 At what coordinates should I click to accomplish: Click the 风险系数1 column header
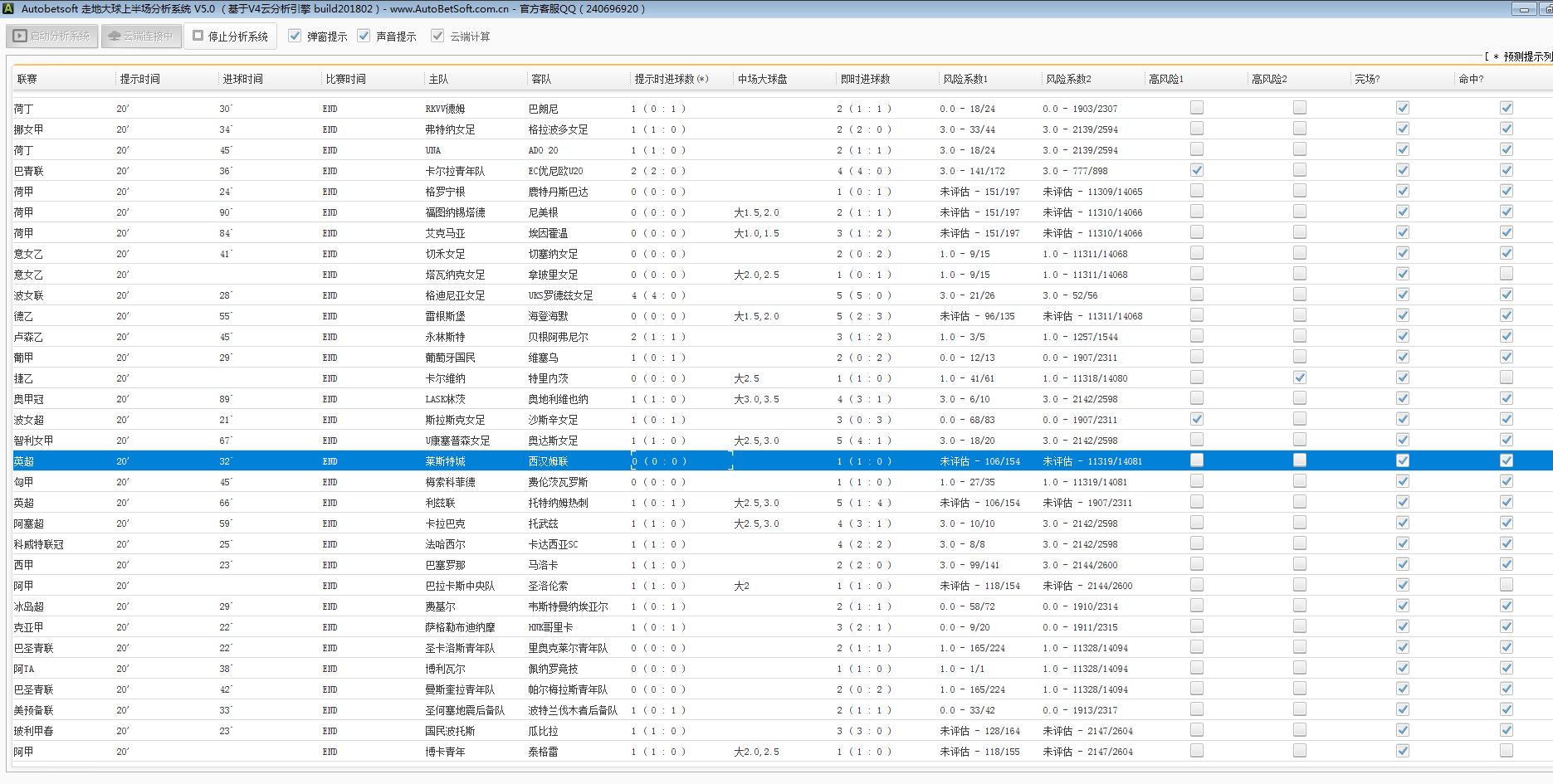tap(965, 79)
